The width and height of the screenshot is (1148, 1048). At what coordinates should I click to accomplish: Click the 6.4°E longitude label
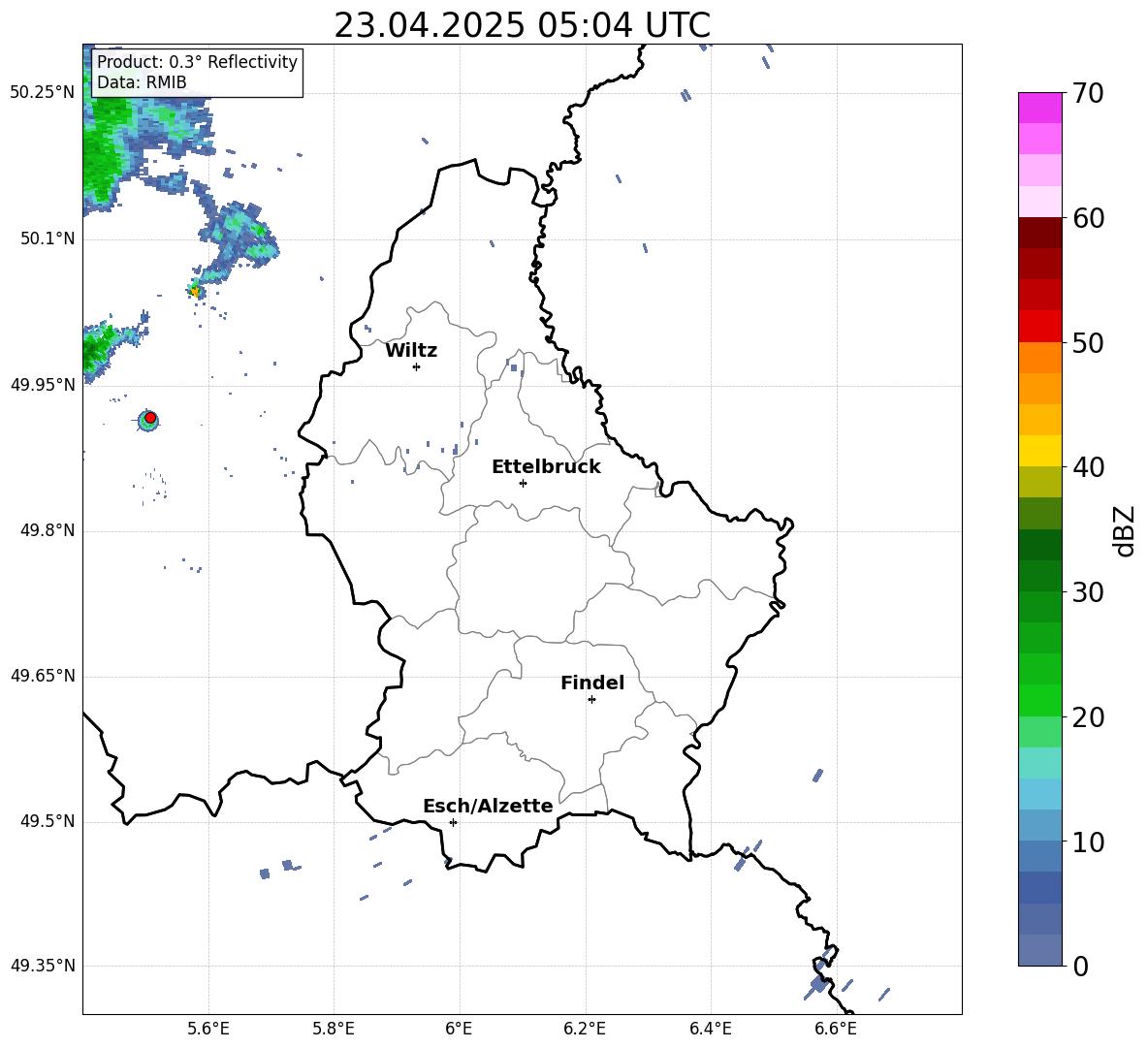point(710,1029)
